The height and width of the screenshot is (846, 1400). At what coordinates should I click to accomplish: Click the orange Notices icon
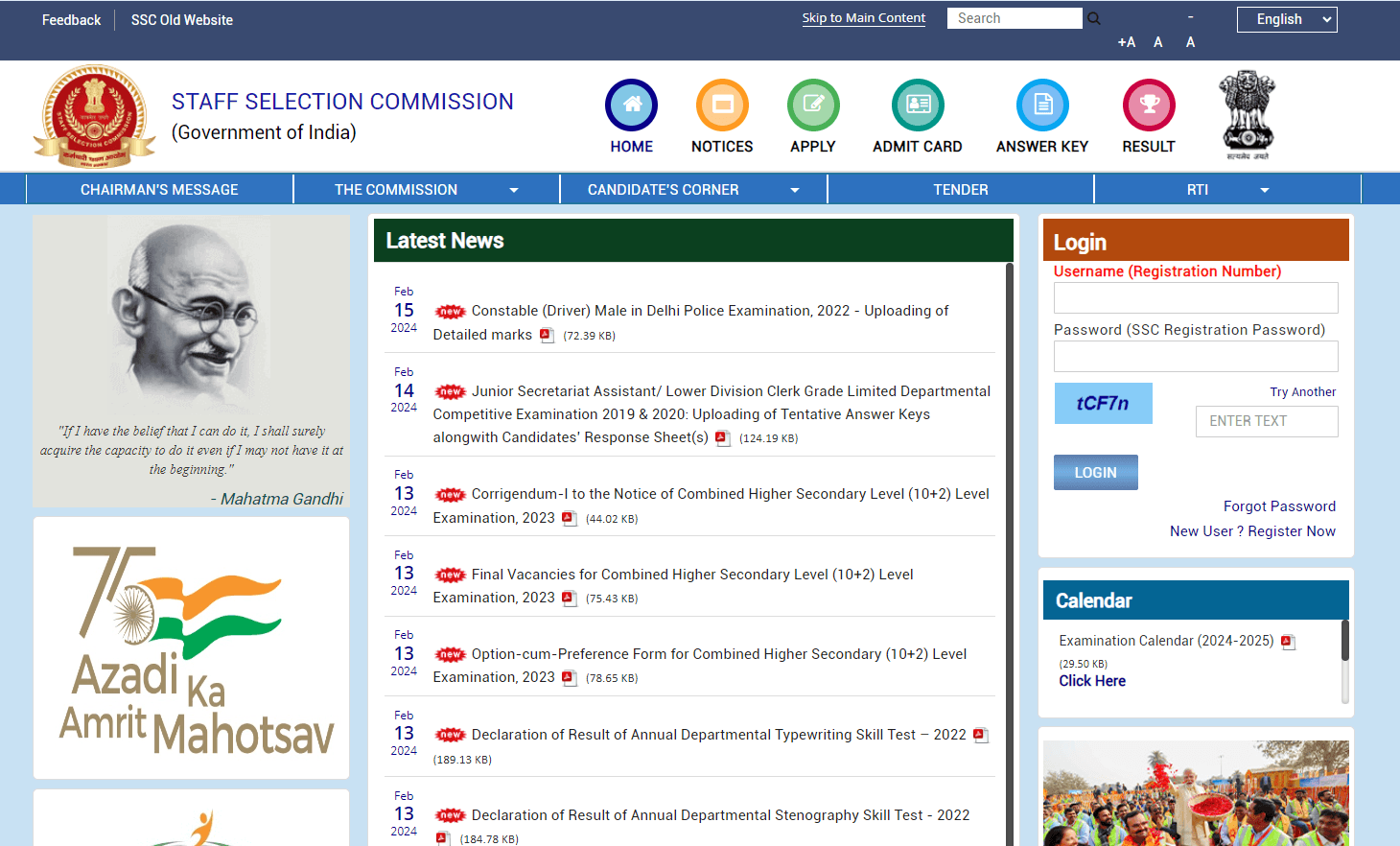(x=722, y=106)
